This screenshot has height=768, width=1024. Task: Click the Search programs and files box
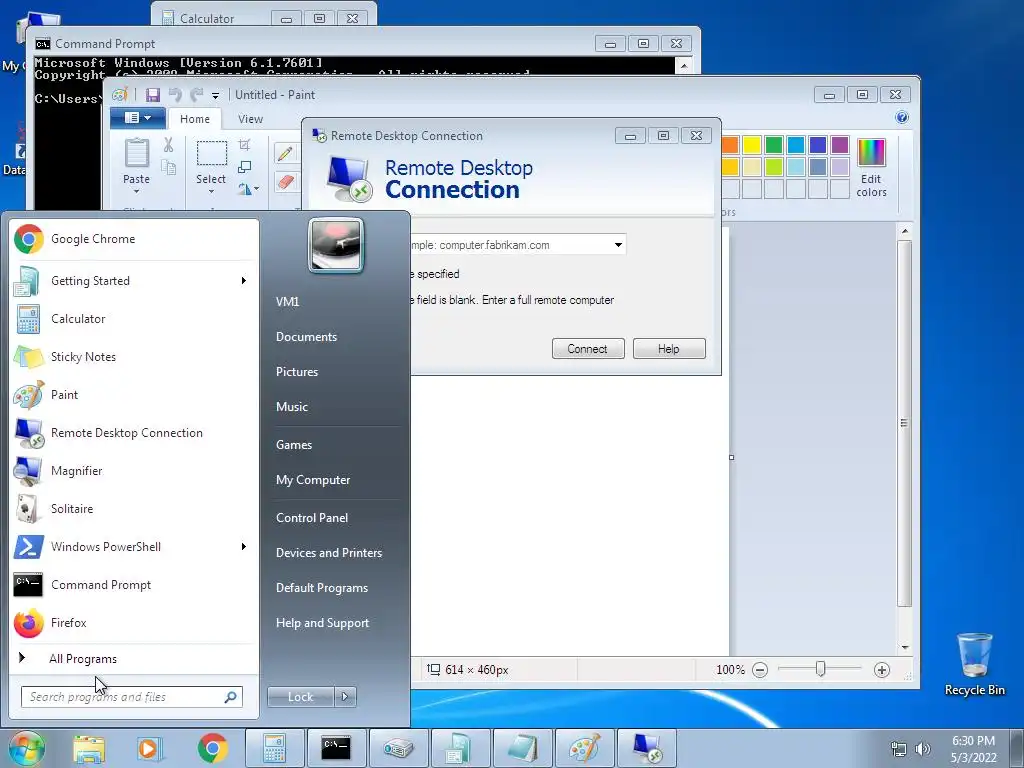[131, 697]
